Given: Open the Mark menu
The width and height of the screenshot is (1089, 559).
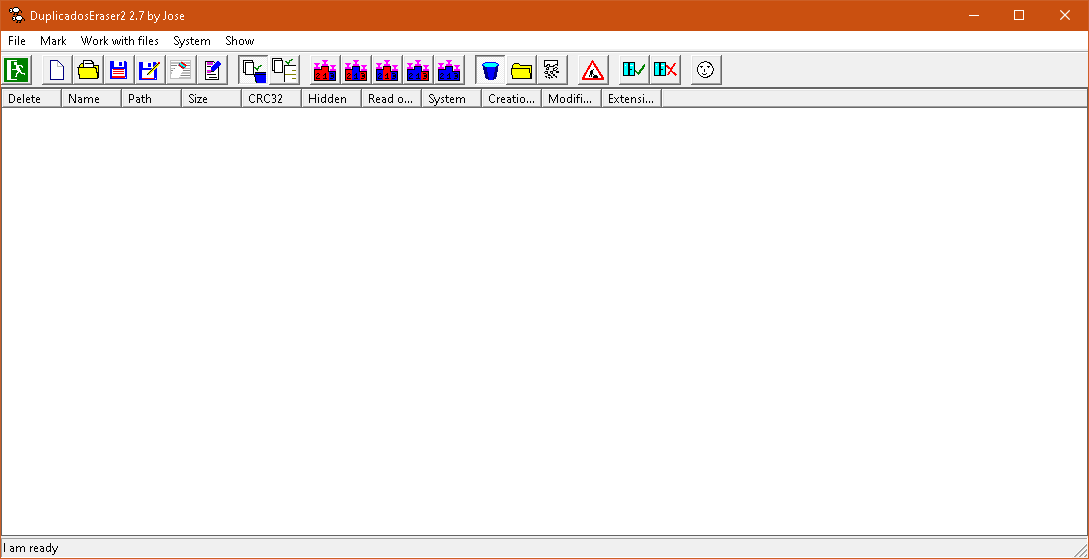Looking at the screenshot, I should (53, 41).
